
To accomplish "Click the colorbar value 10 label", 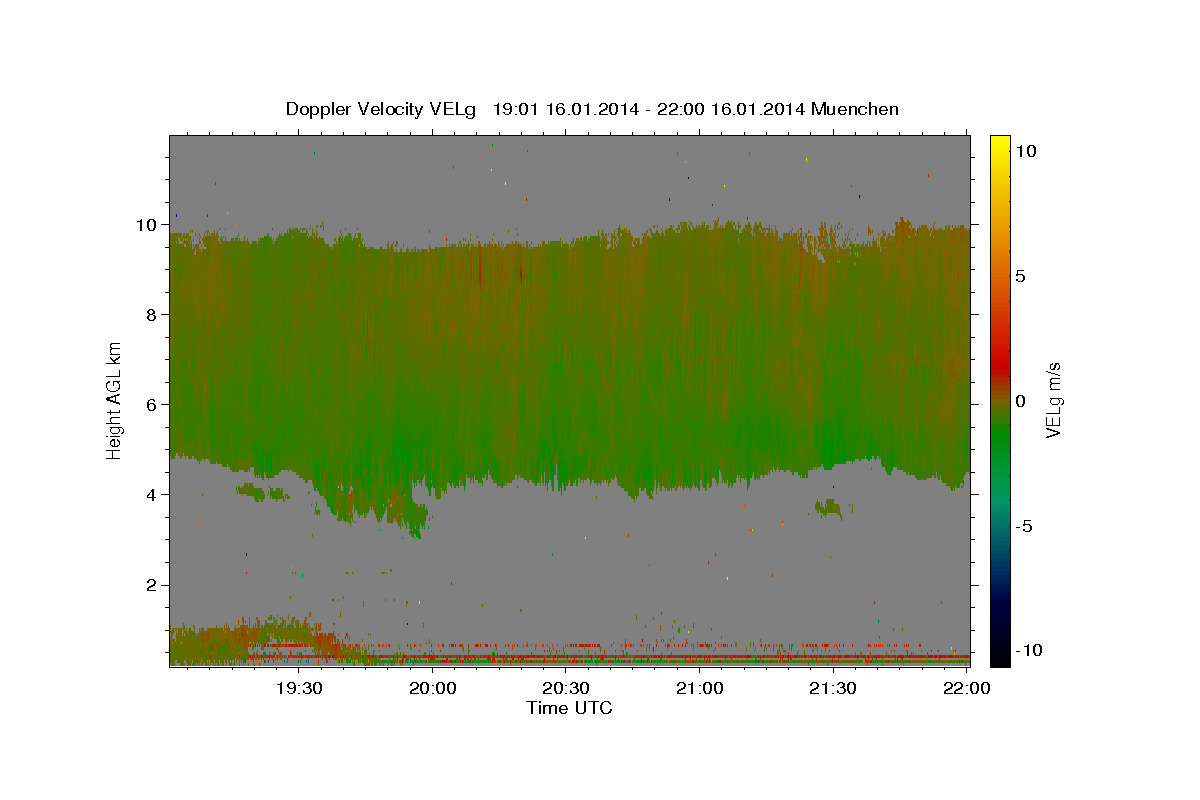I will click(1026, 151).
